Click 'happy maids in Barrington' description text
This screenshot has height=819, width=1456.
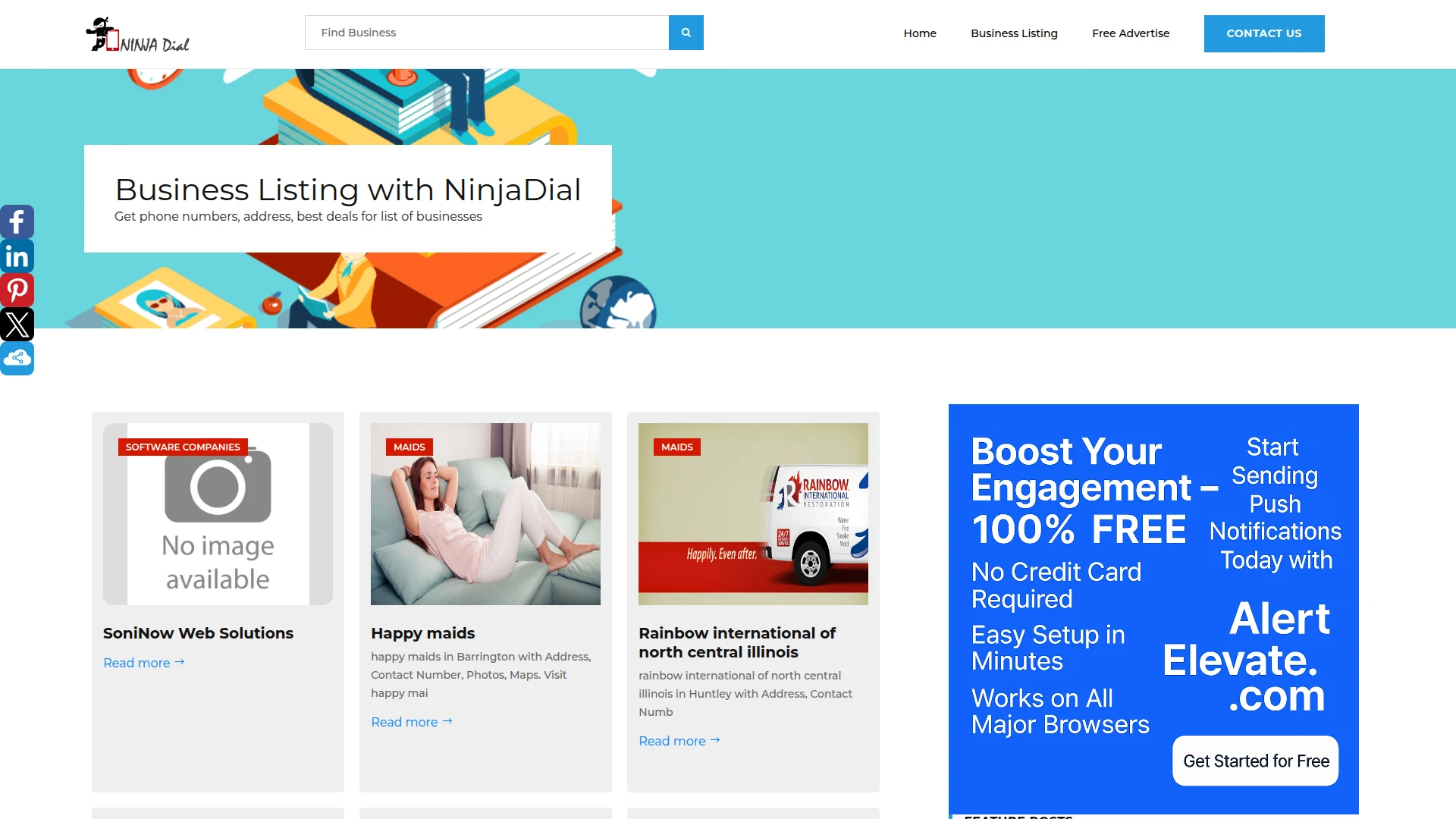click(481, 675)
